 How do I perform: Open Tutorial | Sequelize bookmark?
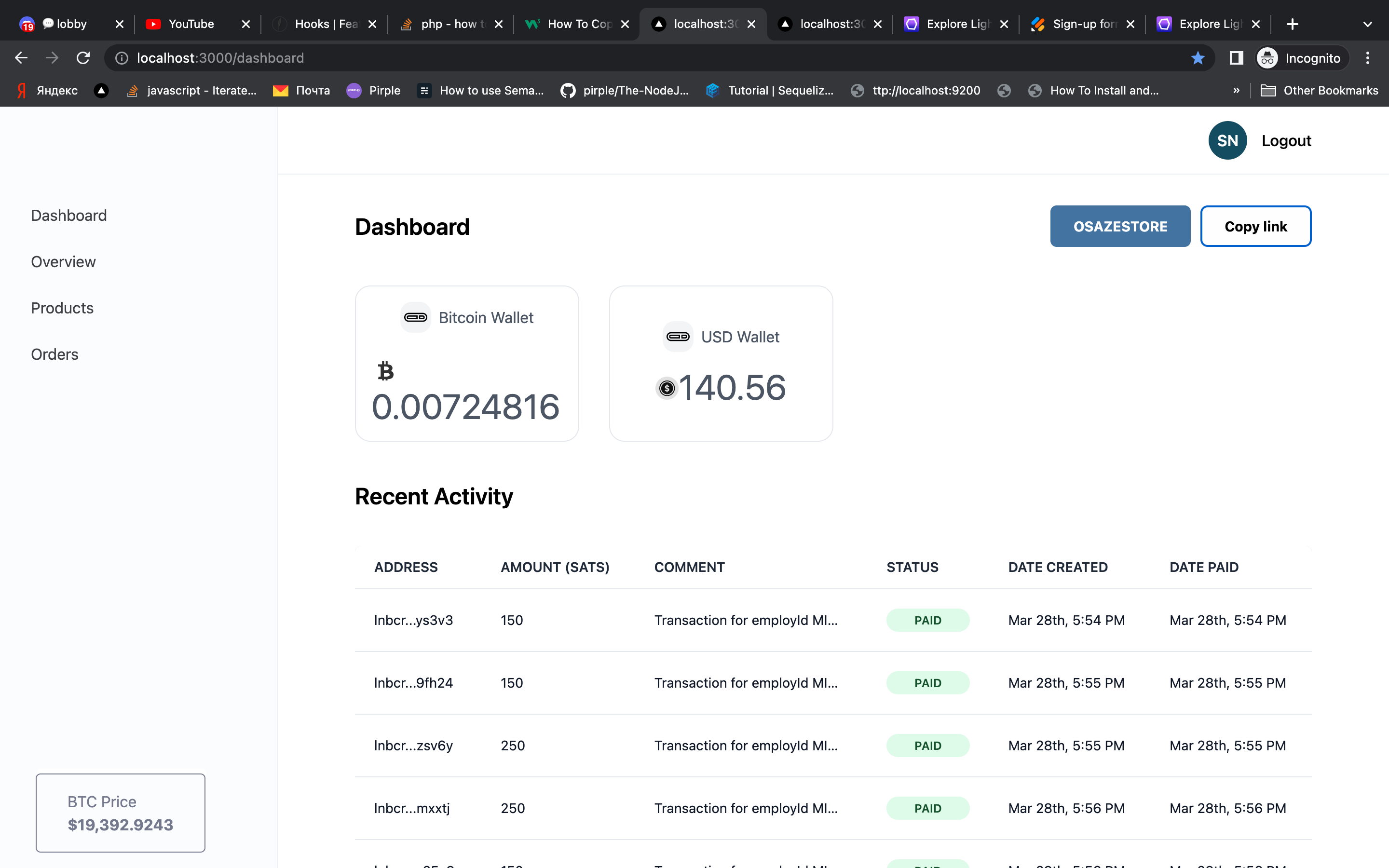(770, 91)
